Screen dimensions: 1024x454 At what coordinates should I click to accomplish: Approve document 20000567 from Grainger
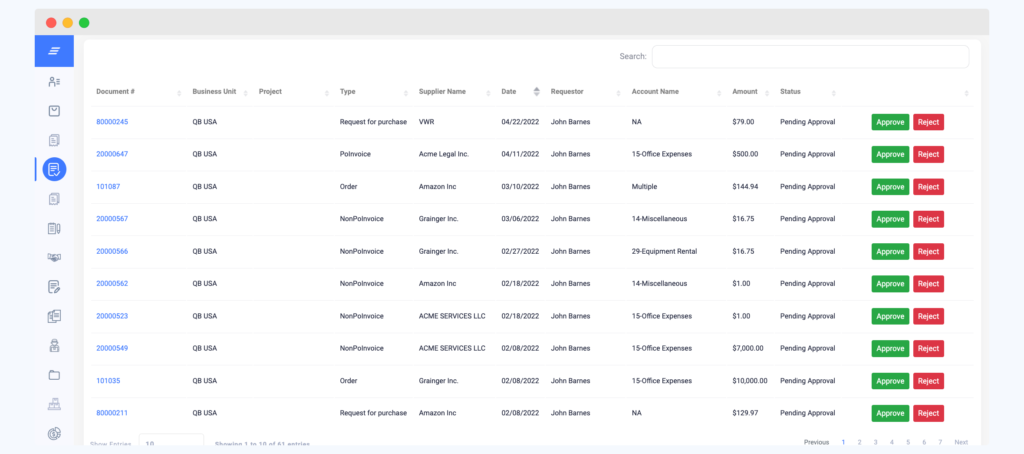(890, 219)
